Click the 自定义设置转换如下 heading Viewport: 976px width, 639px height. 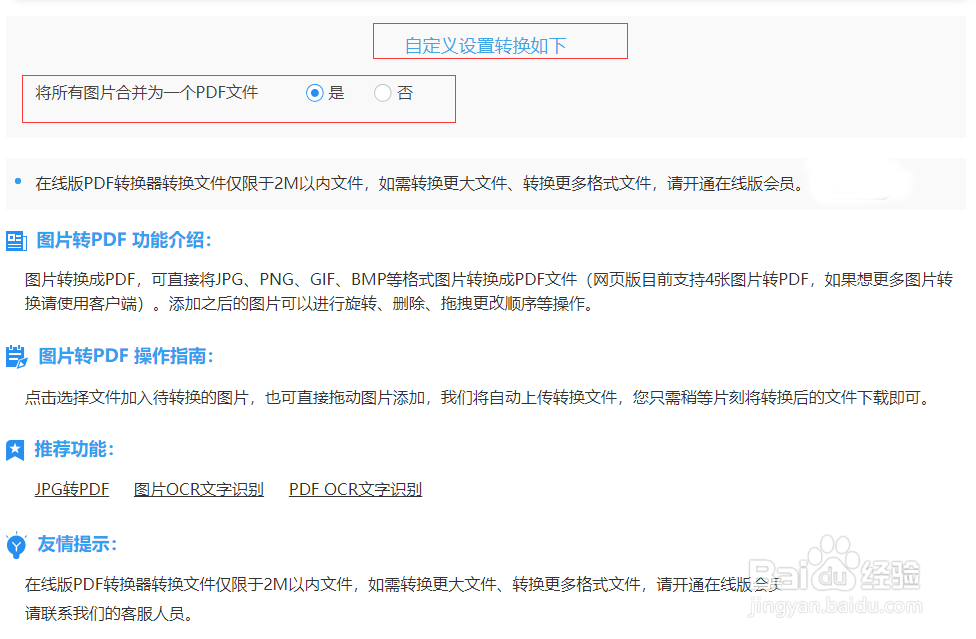pyautogui.click(x=486, y=45)
